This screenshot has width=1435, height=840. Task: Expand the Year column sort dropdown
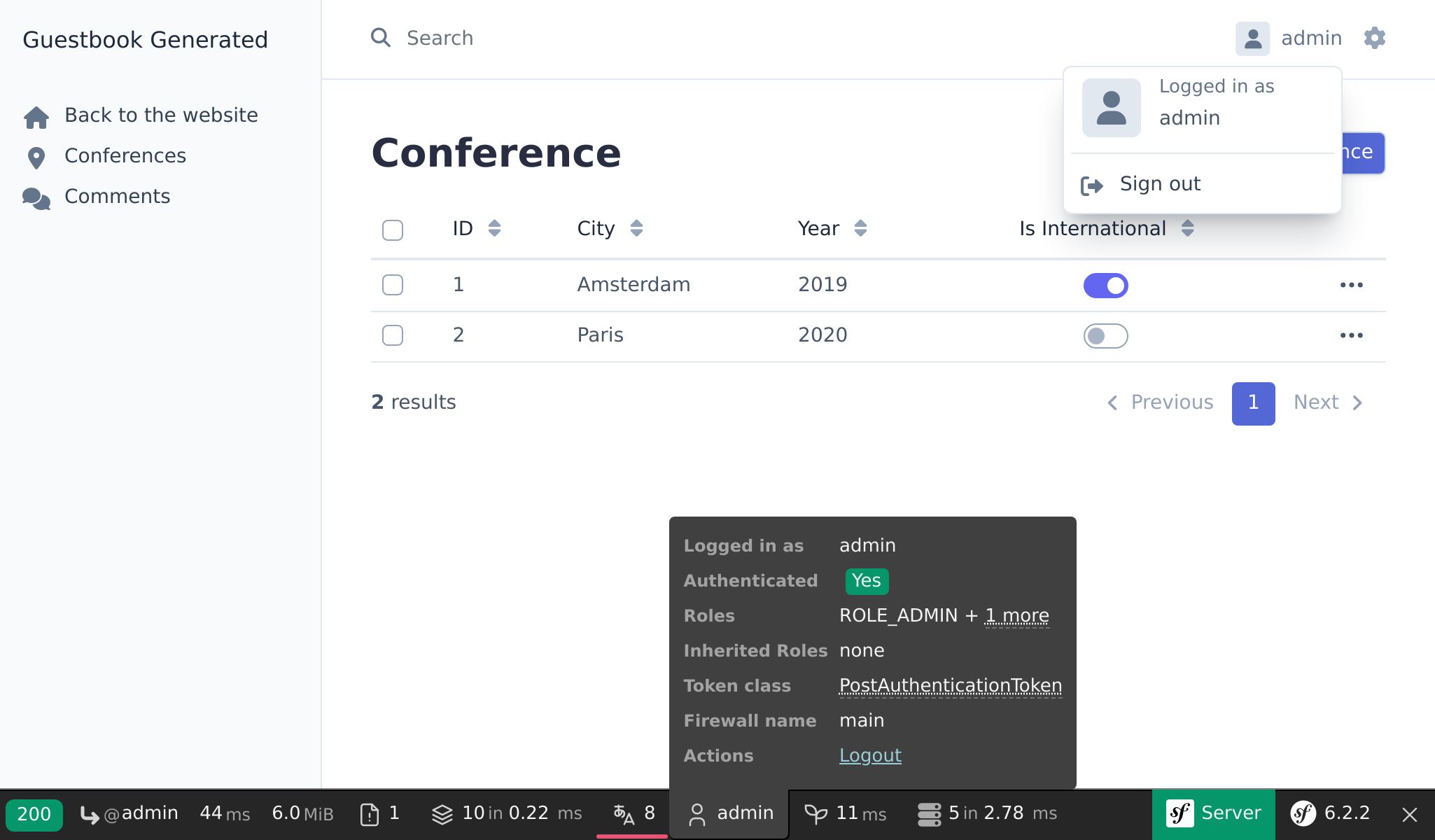[859, 227]
